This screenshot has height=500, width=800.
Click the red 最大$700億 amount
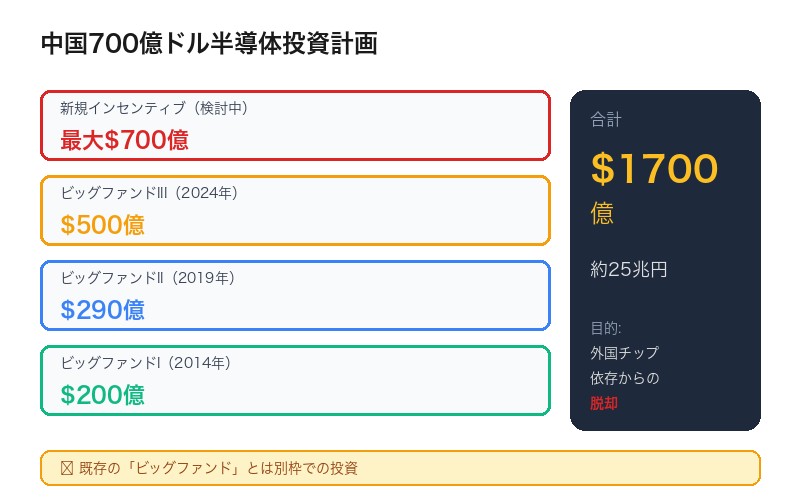pos(124,140)
